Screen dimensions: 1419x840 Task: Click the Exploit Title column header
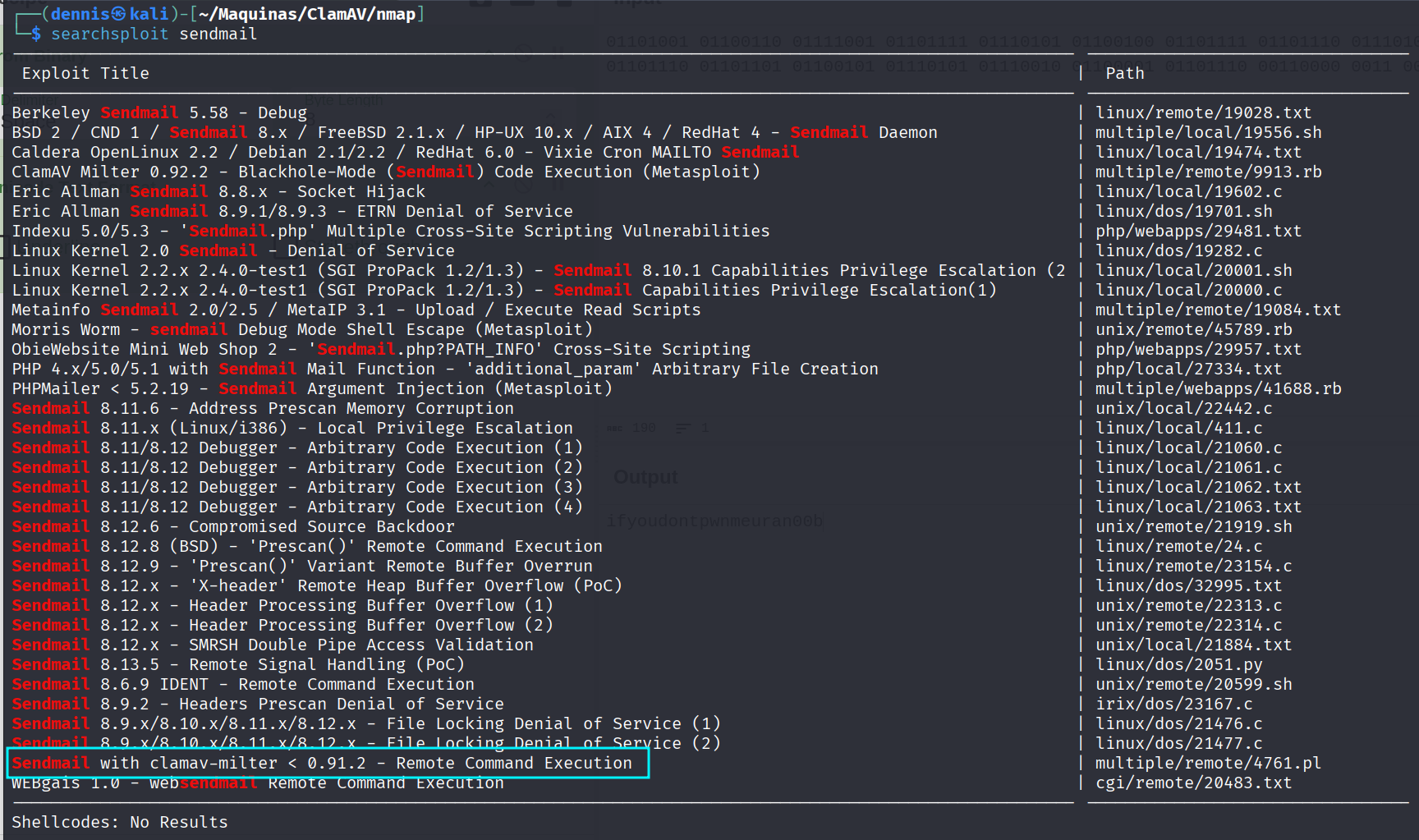pyautogui.click(x=85, y=73)
